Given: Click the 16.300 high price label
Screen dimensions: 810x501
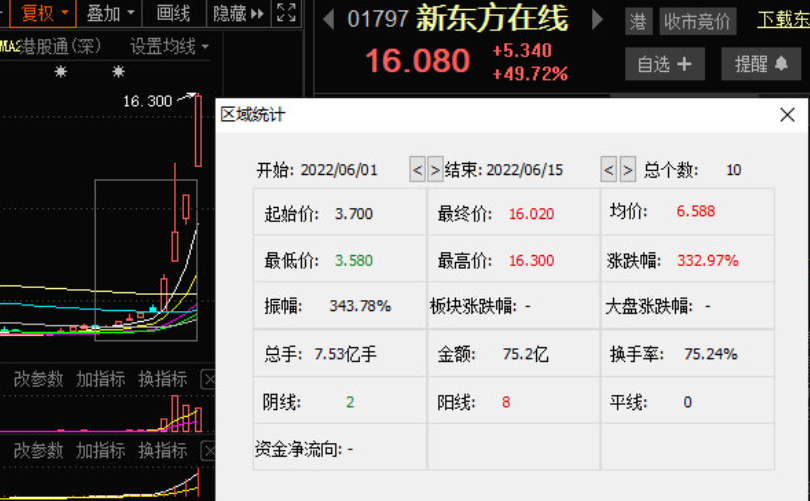Looking at the screenshot, I should [x=147, y=101].
